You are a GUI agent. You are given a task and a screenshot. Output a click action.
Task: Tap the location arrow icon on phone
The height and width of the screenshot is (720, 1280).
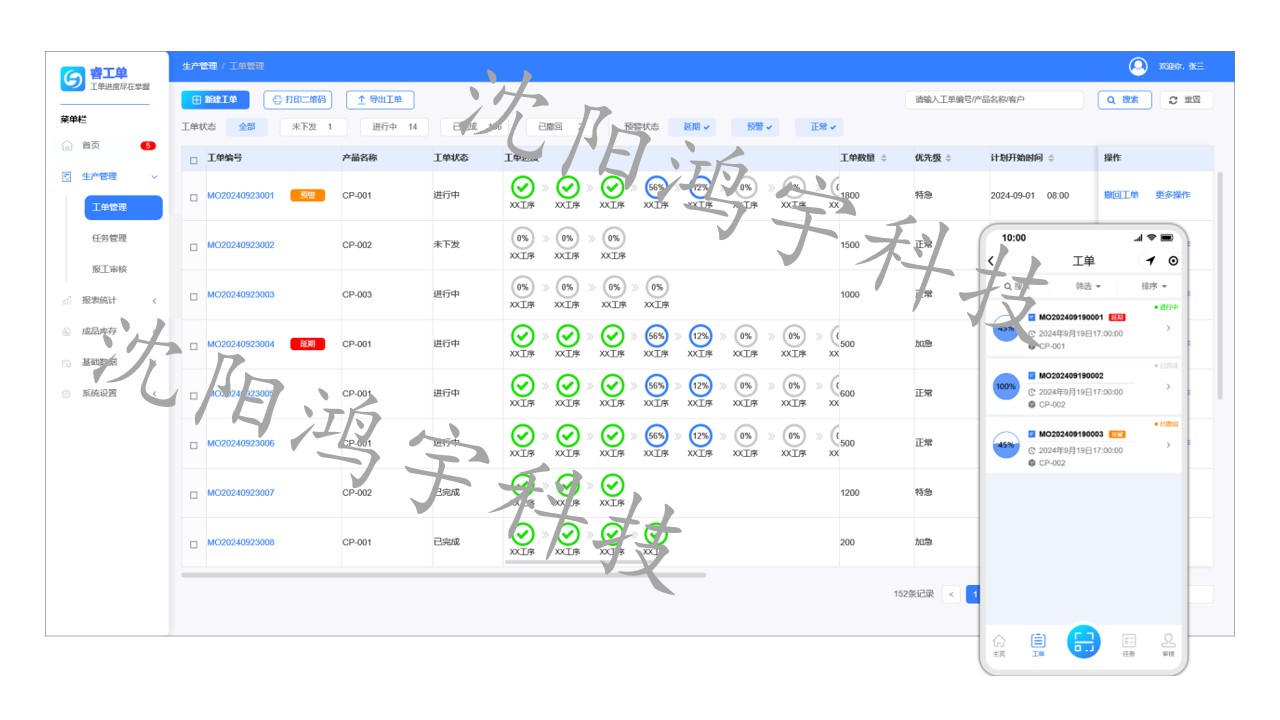[x=1150, y=261]
